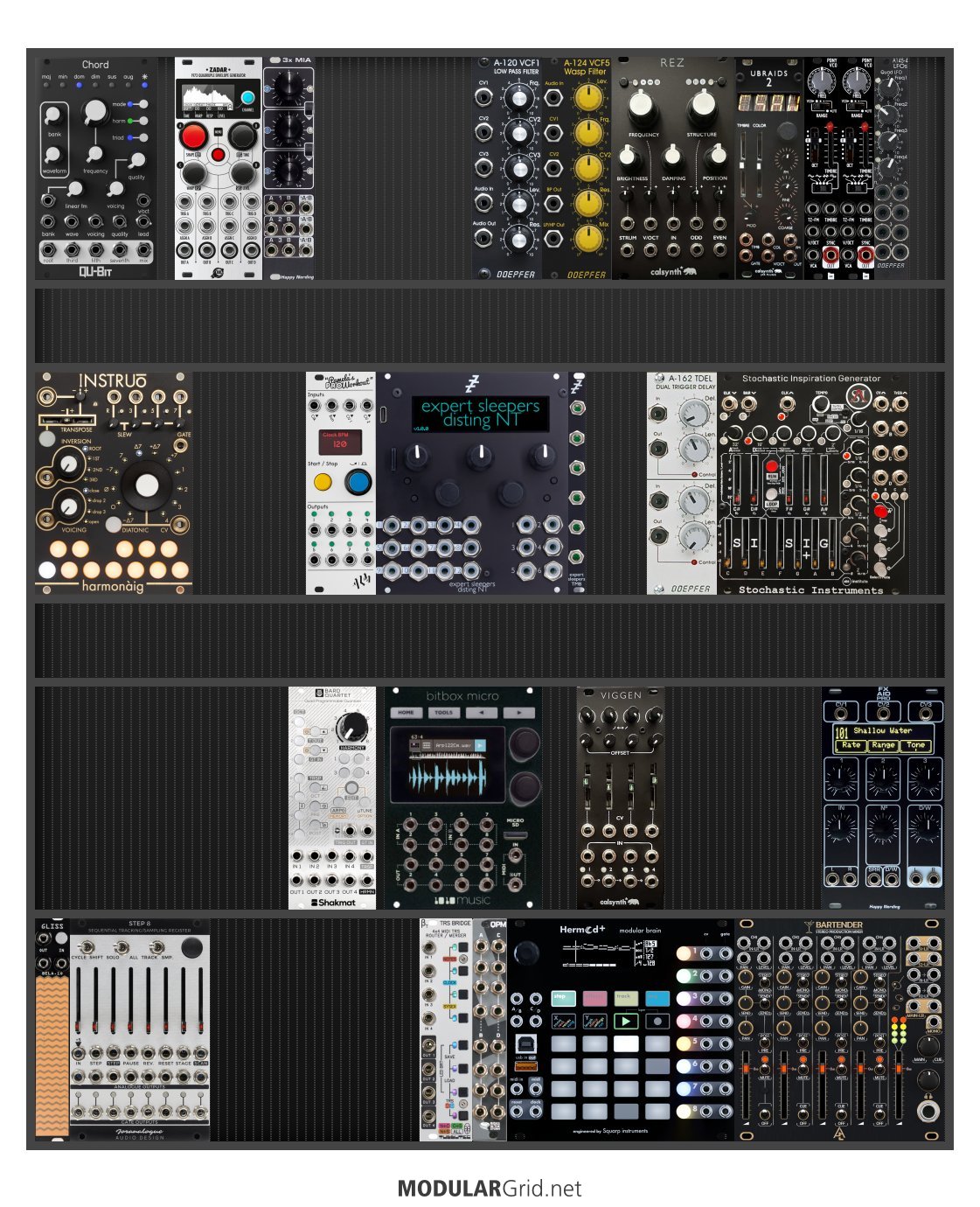Viewport: 980px width, 1207px height.
Task: Click the mix output jack on Chord
Action: [143, 251]
